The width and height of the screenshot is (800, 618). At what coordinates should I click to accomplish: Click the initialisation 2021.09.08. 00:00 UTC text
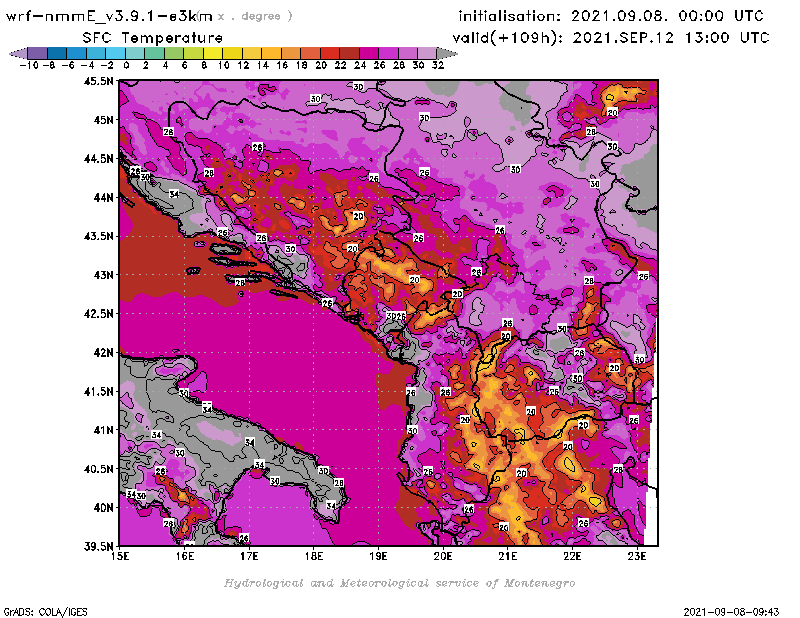(x=611, y=16)
